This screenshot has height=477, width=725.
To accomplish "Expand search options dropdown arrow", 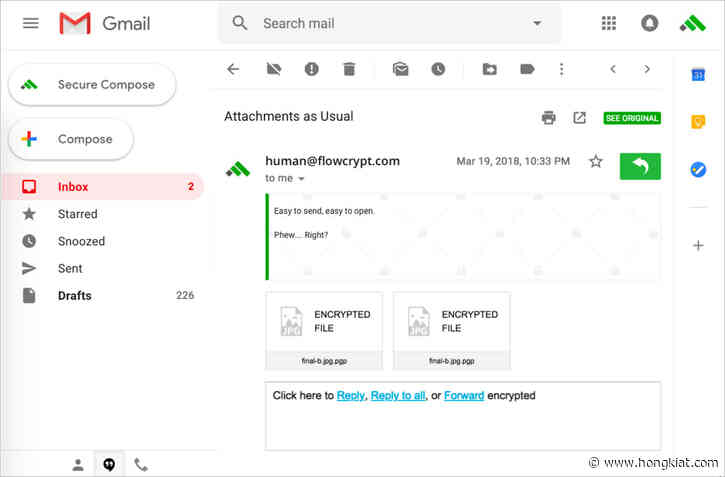I will click(x=537, y=23).
